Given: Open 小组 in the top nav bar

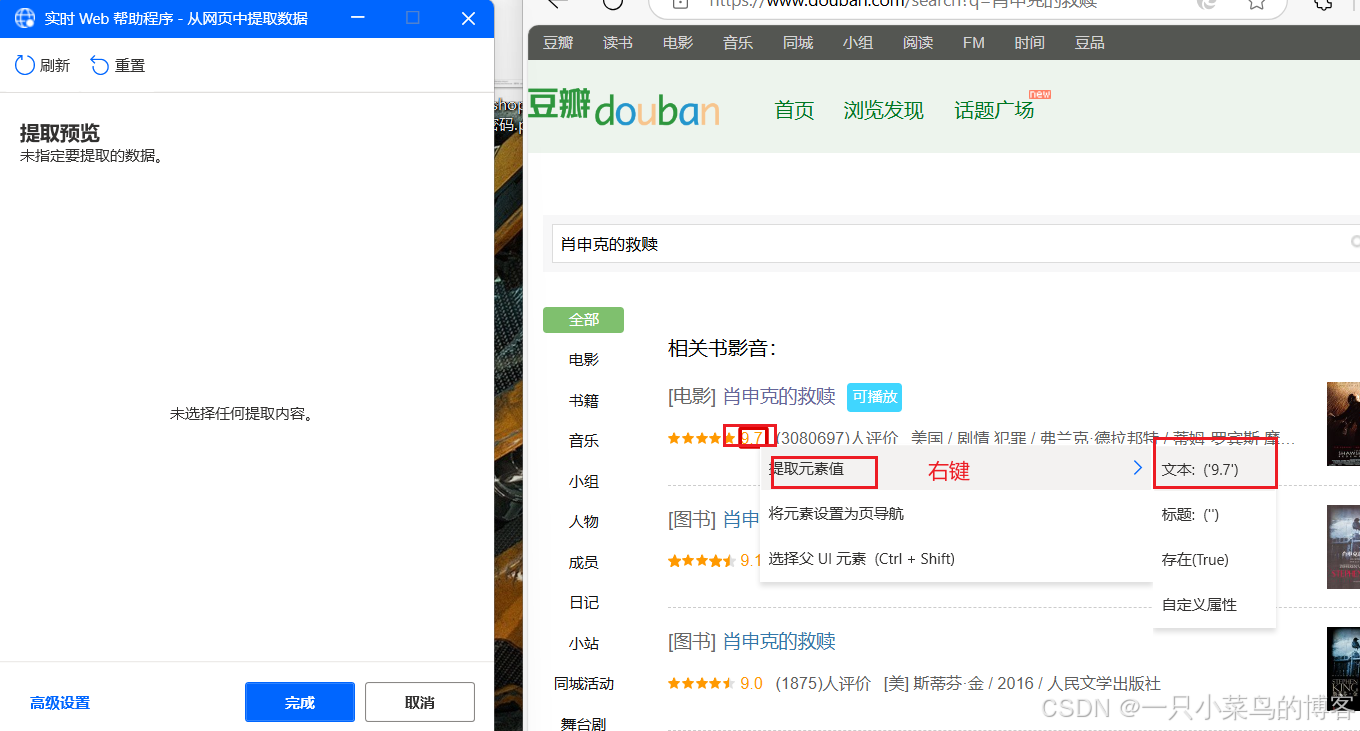Looking at the screenshot, I should (x=858, y=42).
